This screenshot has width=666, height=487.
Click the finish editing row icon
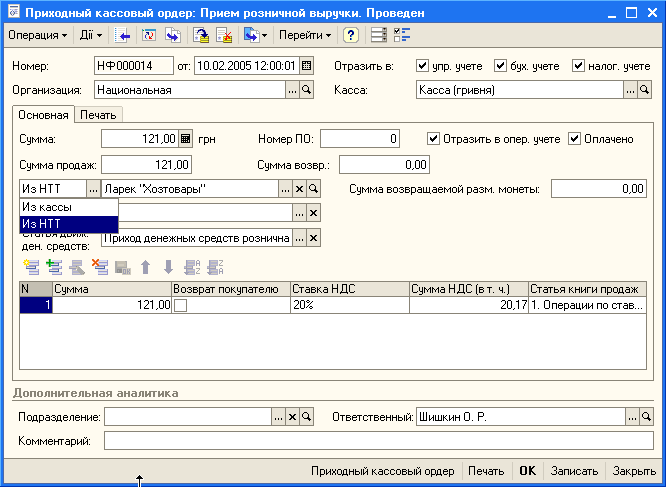click(x=123, y=267)
